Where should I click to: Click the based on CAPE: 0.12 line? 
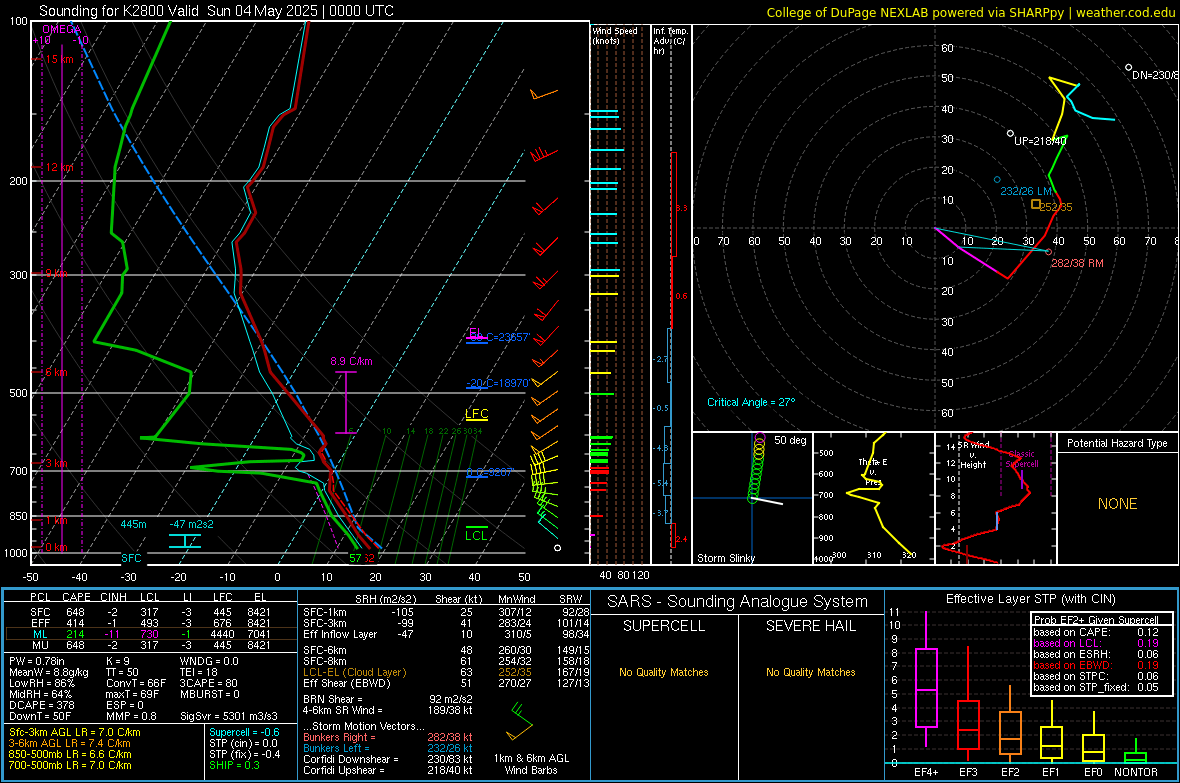point(1096,632)
